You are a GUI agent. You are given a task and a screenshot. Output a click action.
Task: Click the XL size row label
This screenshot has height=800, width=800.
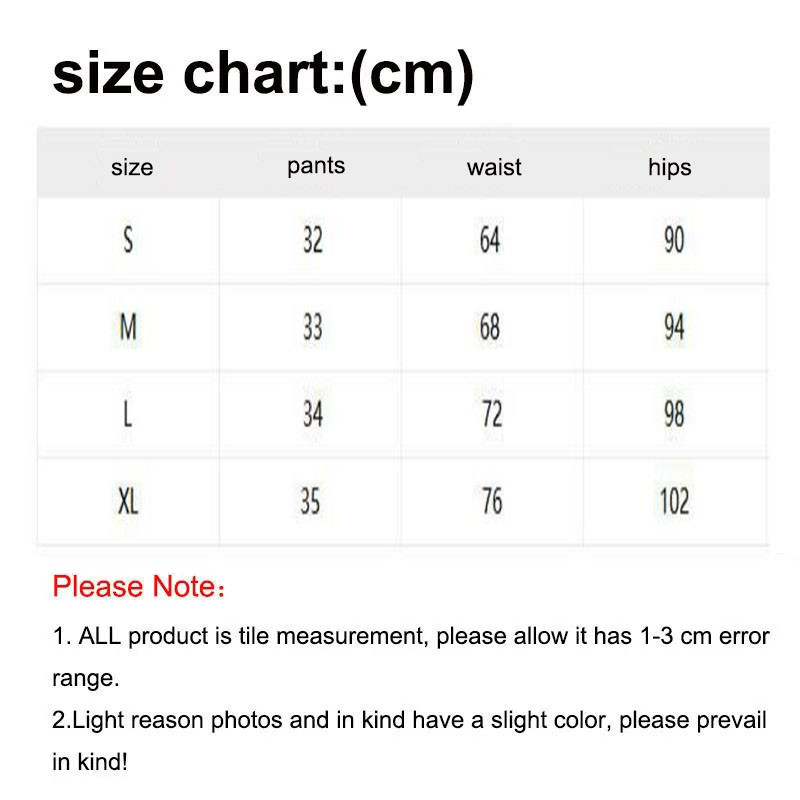click(128, 501)
